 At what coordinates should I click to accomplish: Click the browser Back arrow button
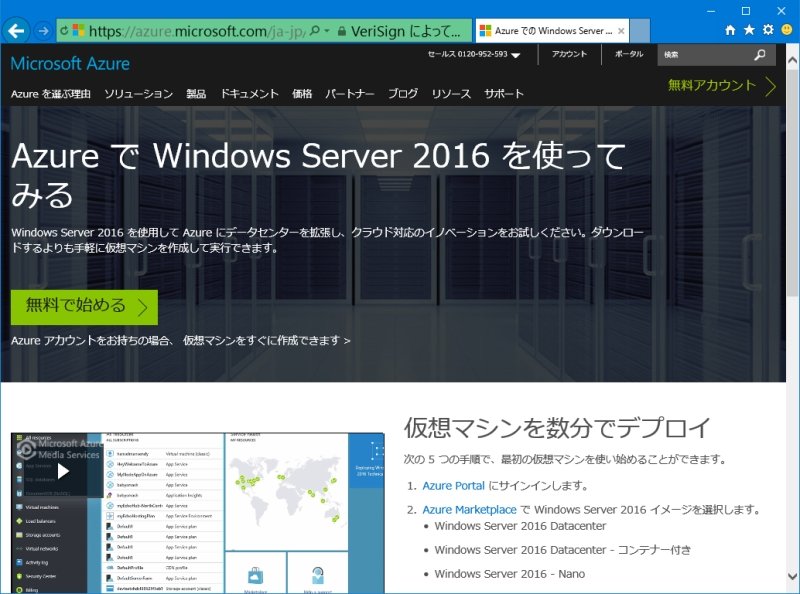16,31
